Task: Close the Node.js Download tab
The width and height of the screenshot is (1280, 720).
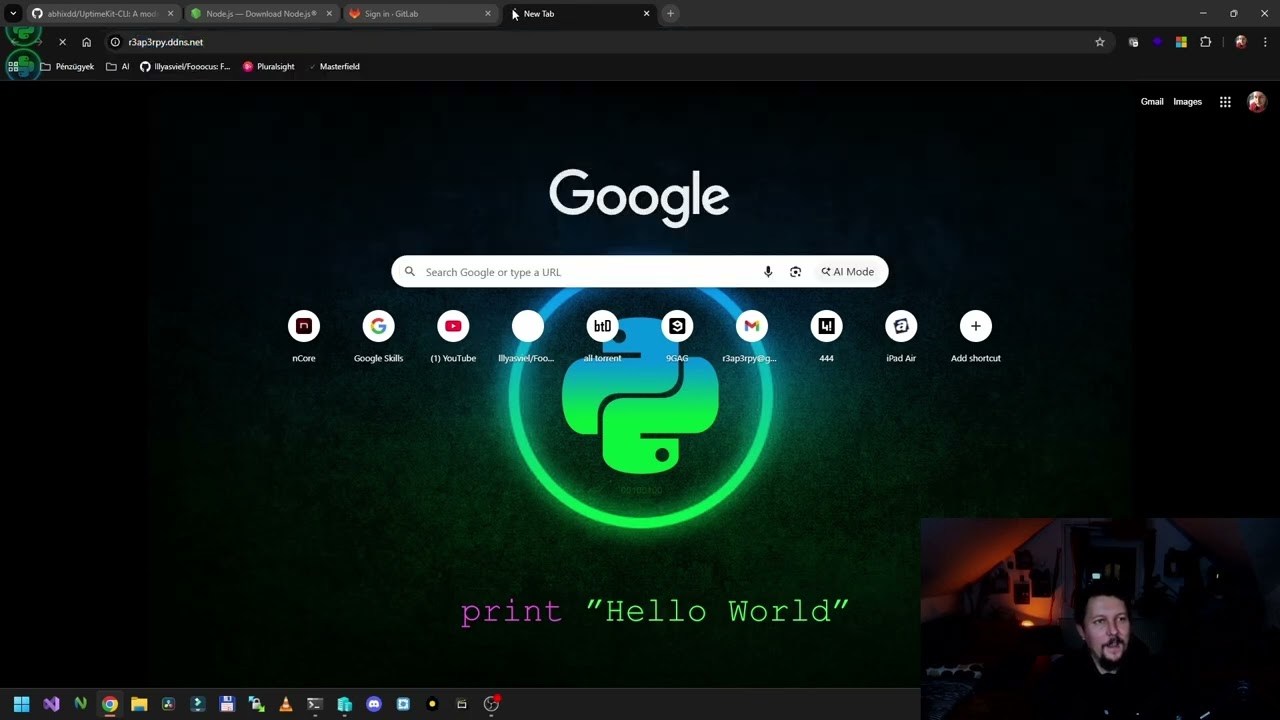Action: click(329, 13)
